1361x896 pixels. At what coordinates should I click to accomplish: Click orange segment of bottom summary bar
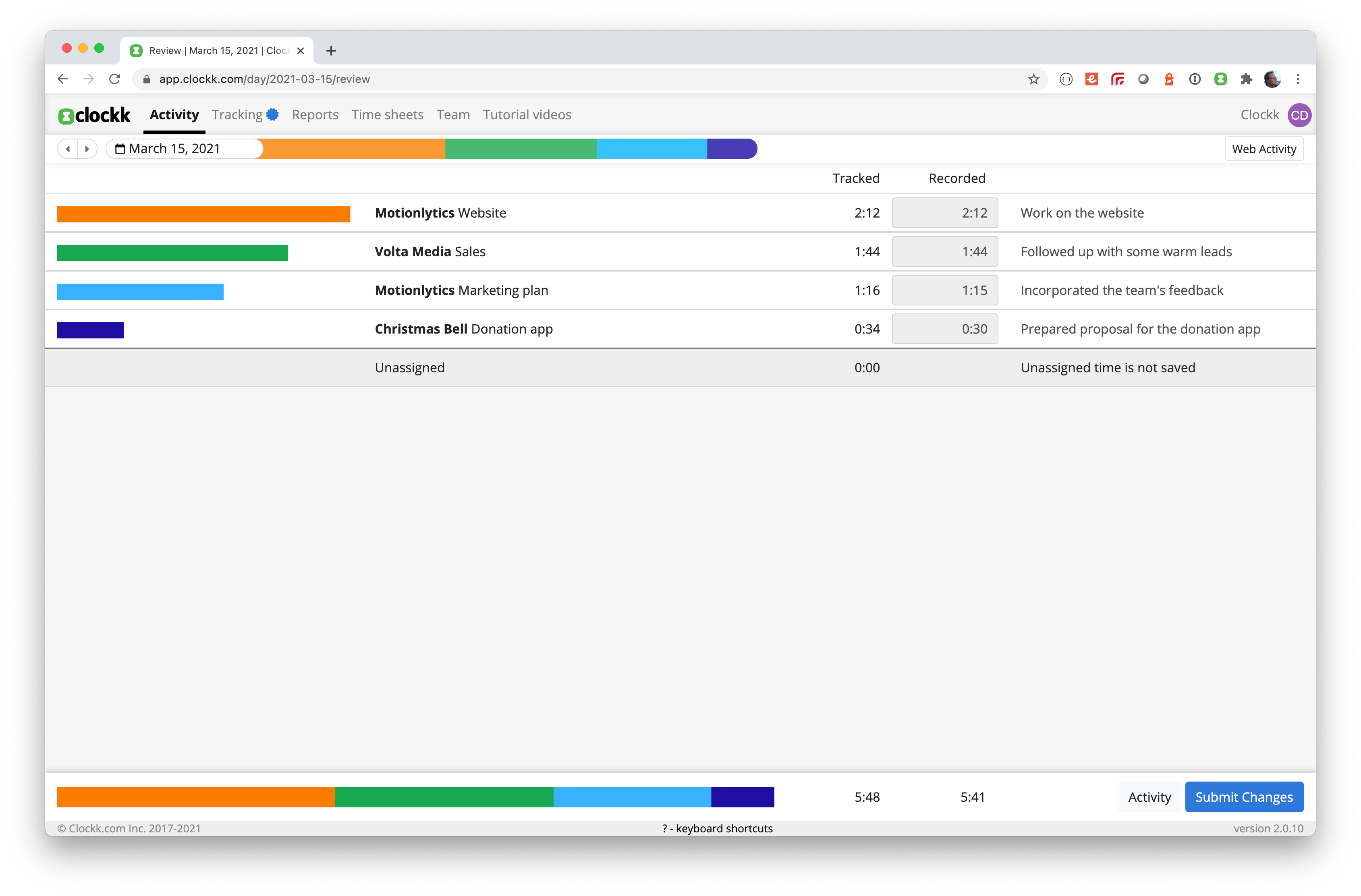195,797
